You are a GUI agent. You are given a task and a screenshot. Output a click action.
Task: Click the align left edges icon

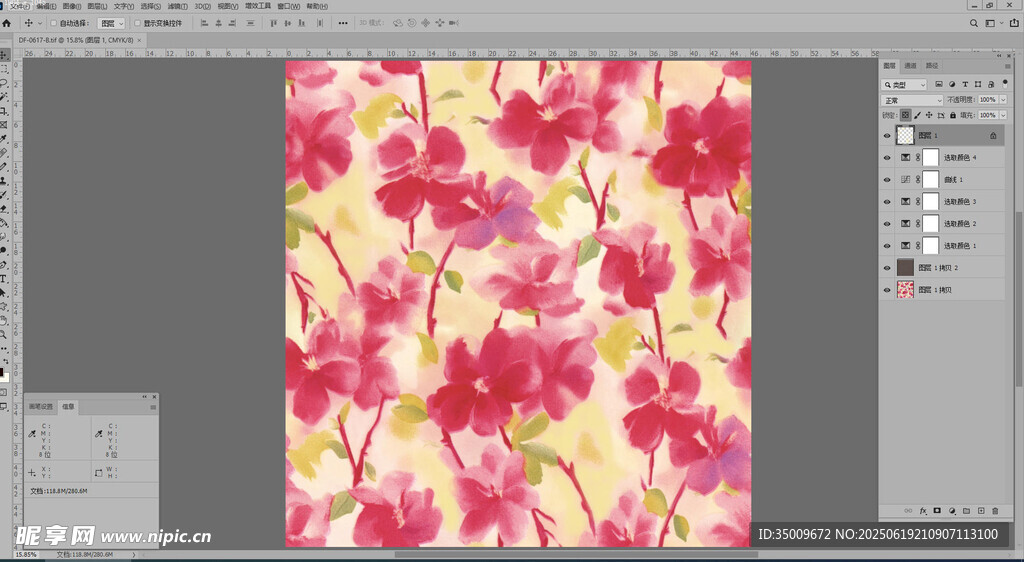(x=204, y=23)
